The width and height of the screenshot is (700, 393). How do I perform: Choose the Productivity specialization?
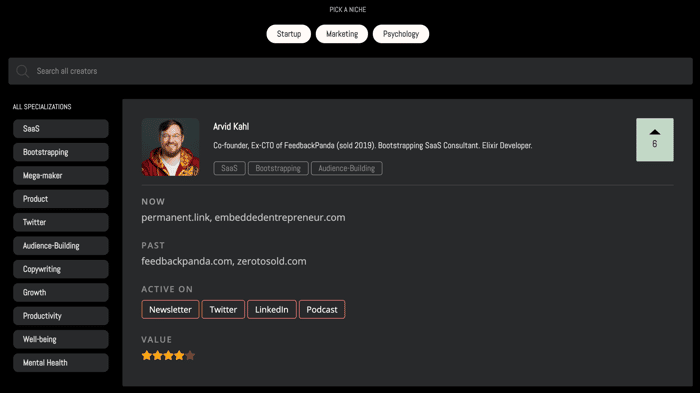pyautogui.click(x=61, y=316)
